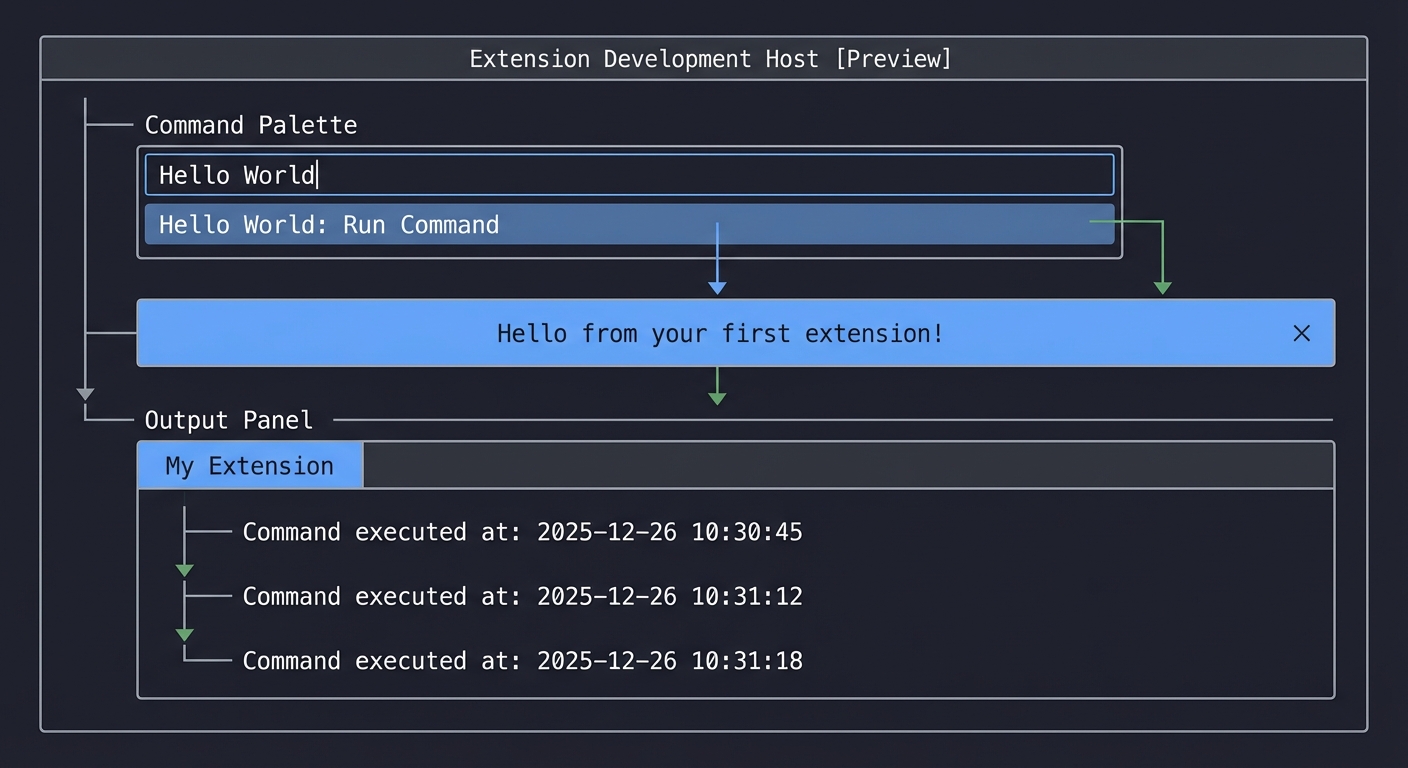
Task: Dismiss the 'Hello from your first extension!' notification
Action: [1301, 333]
